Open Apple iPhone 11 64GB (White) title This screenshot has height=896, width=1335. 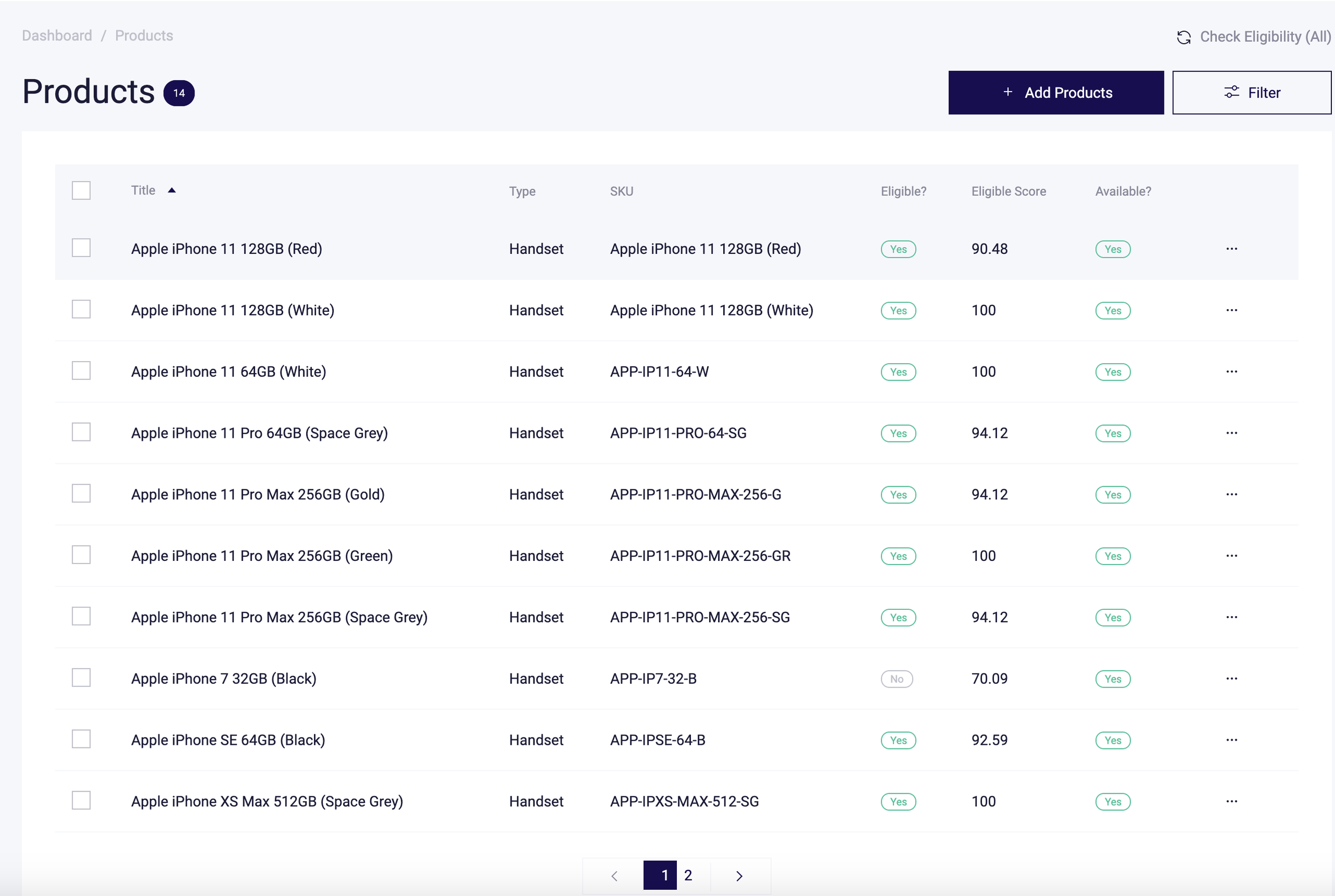tap(229, 372)
